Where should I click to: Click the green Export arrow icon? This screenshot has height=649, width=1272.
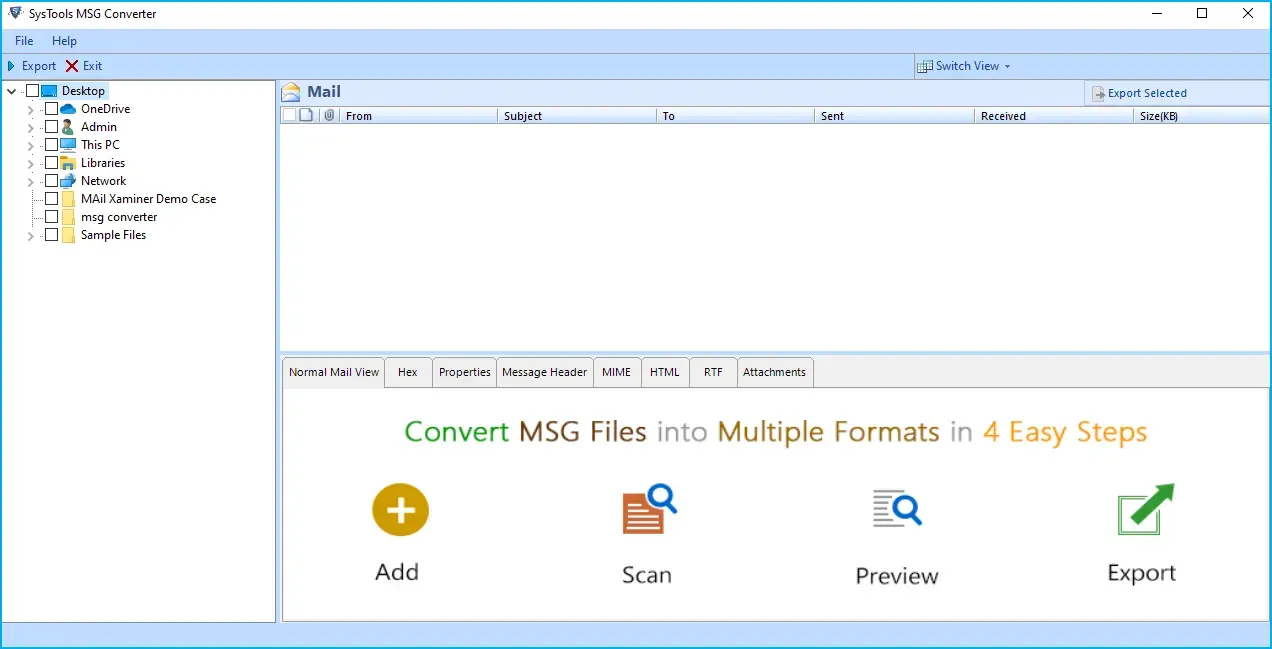[x=1145, y=509]
